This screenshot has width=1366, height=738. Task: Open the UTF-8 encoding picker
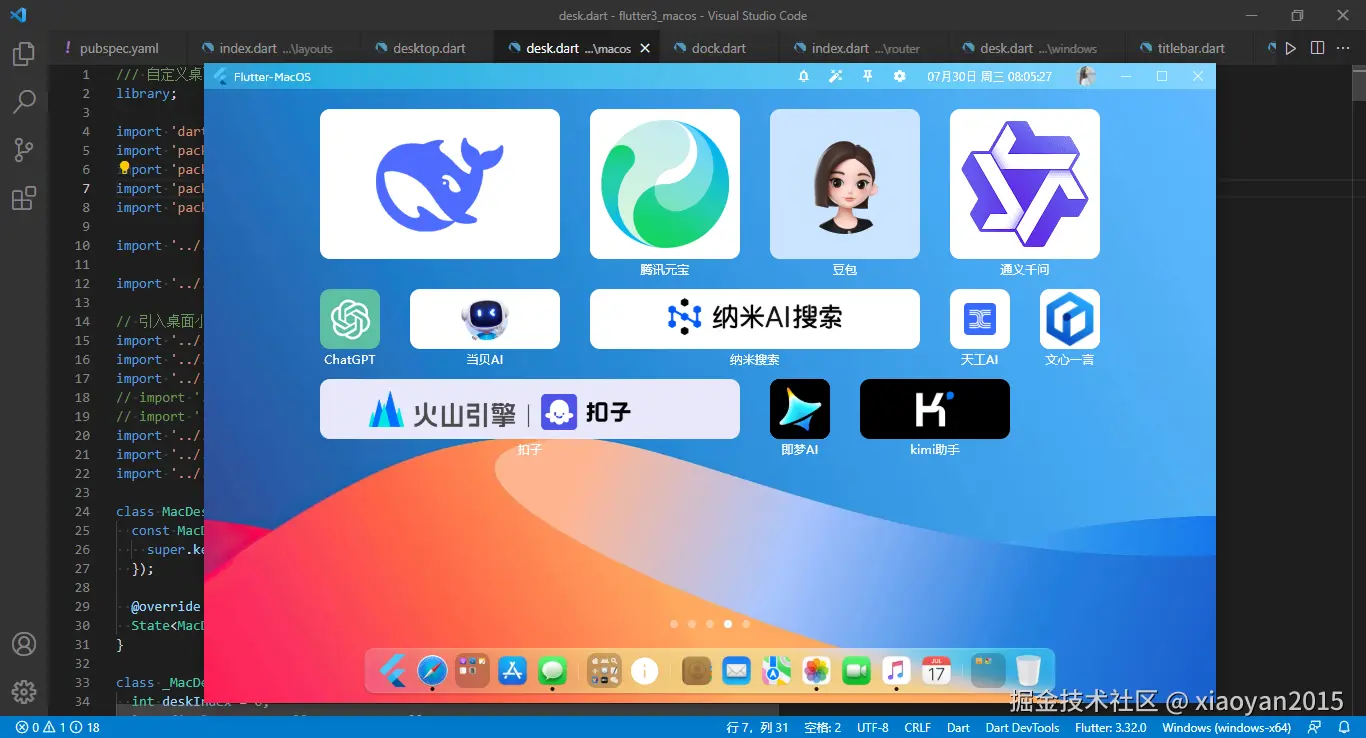point(872,727)
